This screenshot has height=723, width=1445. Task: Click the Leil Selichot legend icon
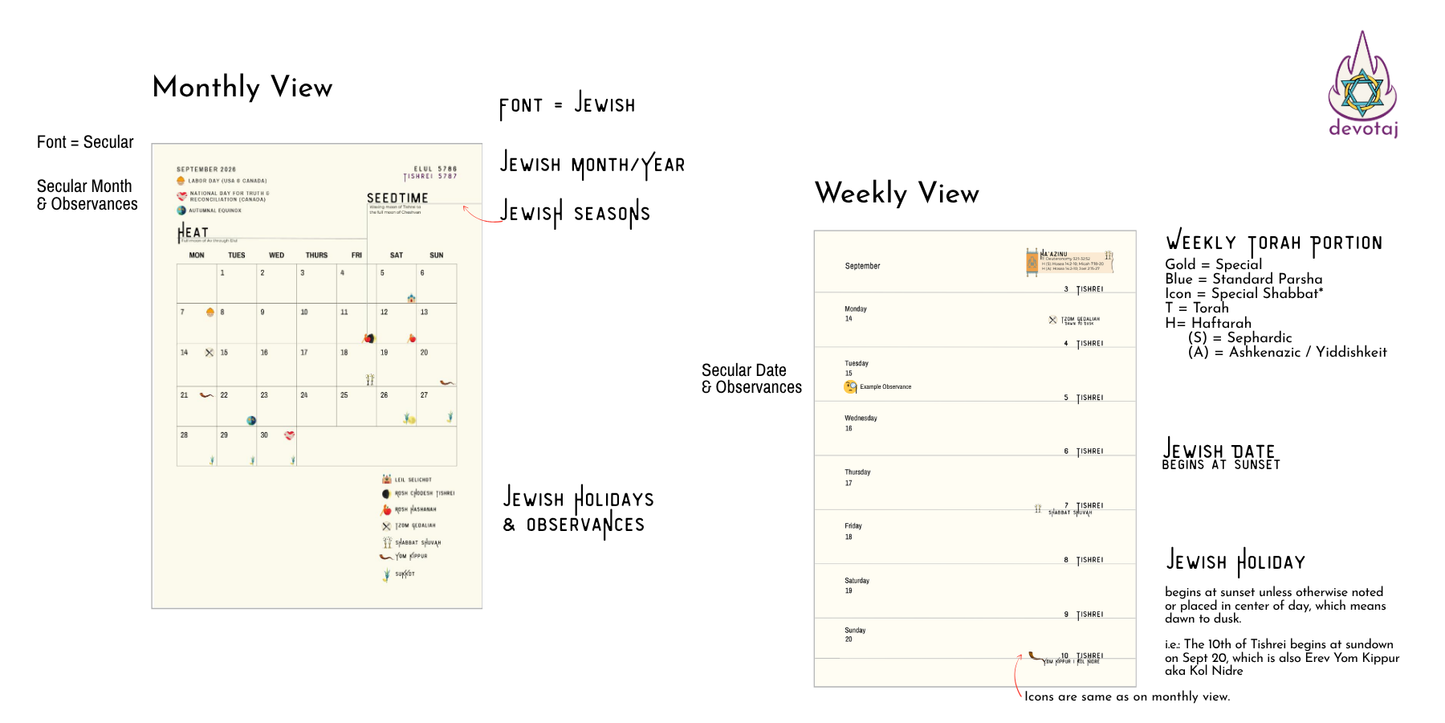pos(386,480)
